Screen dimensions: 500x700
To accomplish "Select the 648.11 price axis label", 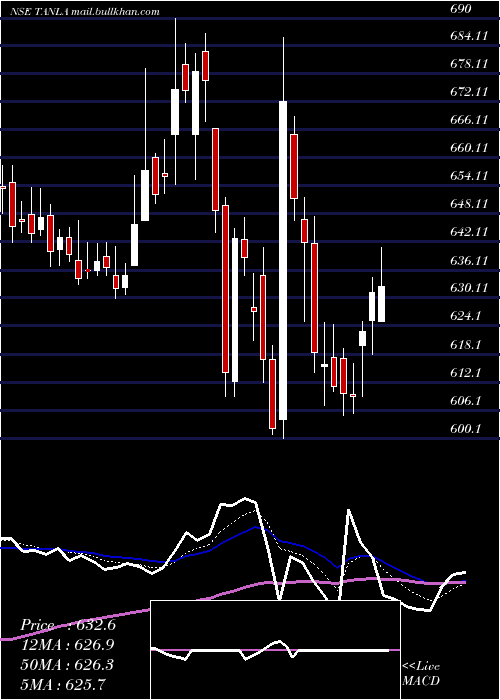I will coord(469,204).
